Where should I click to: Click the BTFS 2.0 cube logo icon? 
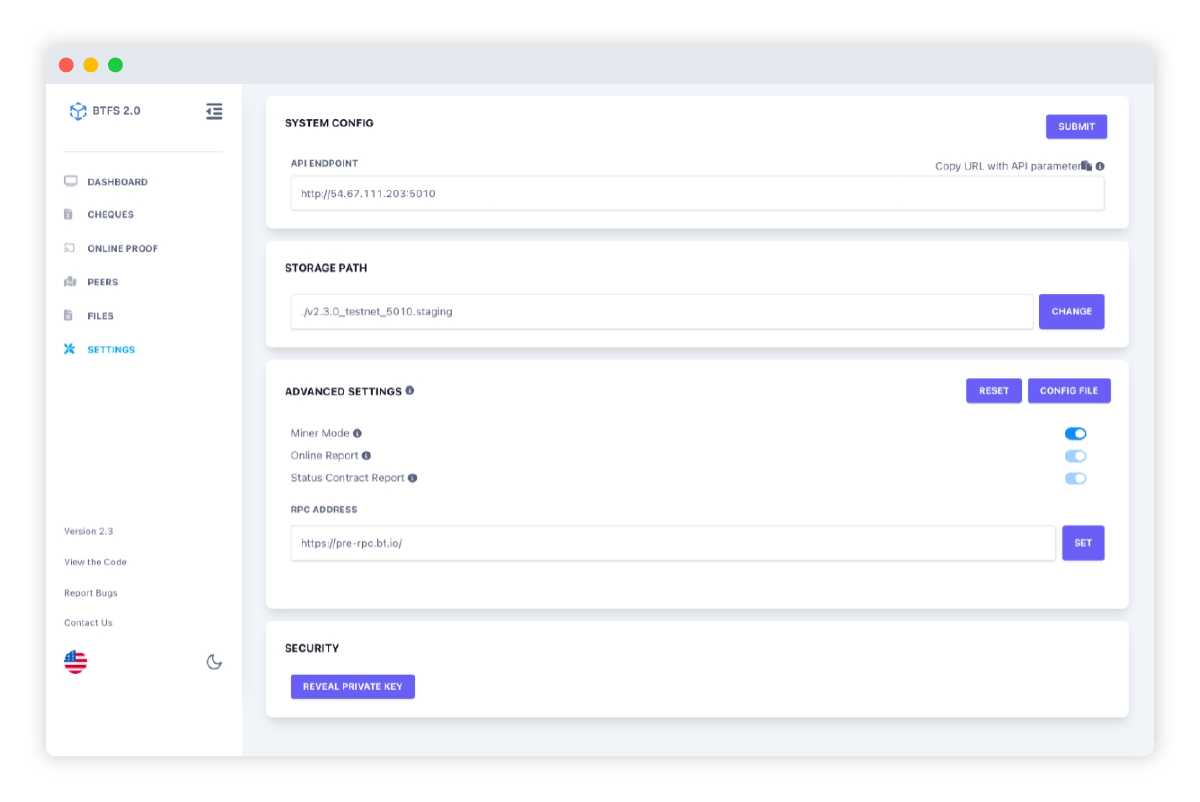(x=78, y=111)
